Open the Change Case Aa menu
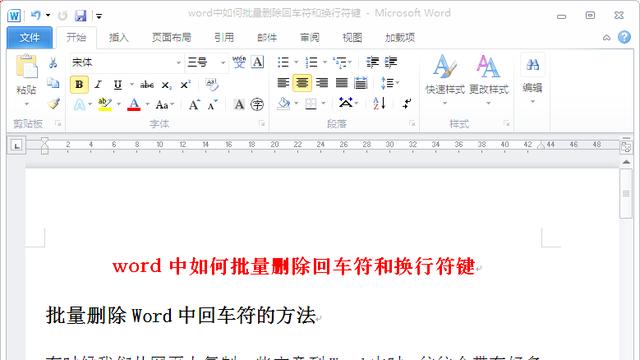 [165, 105]
